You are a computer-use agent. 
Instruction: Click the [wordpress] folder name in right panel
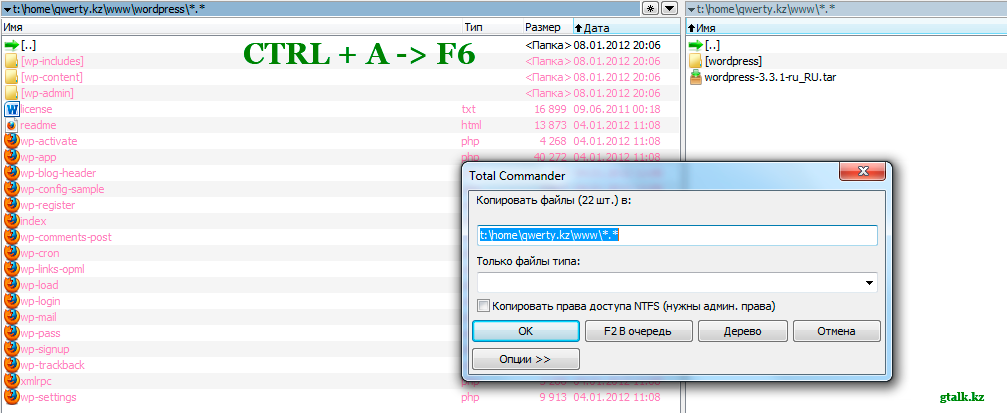733,61
